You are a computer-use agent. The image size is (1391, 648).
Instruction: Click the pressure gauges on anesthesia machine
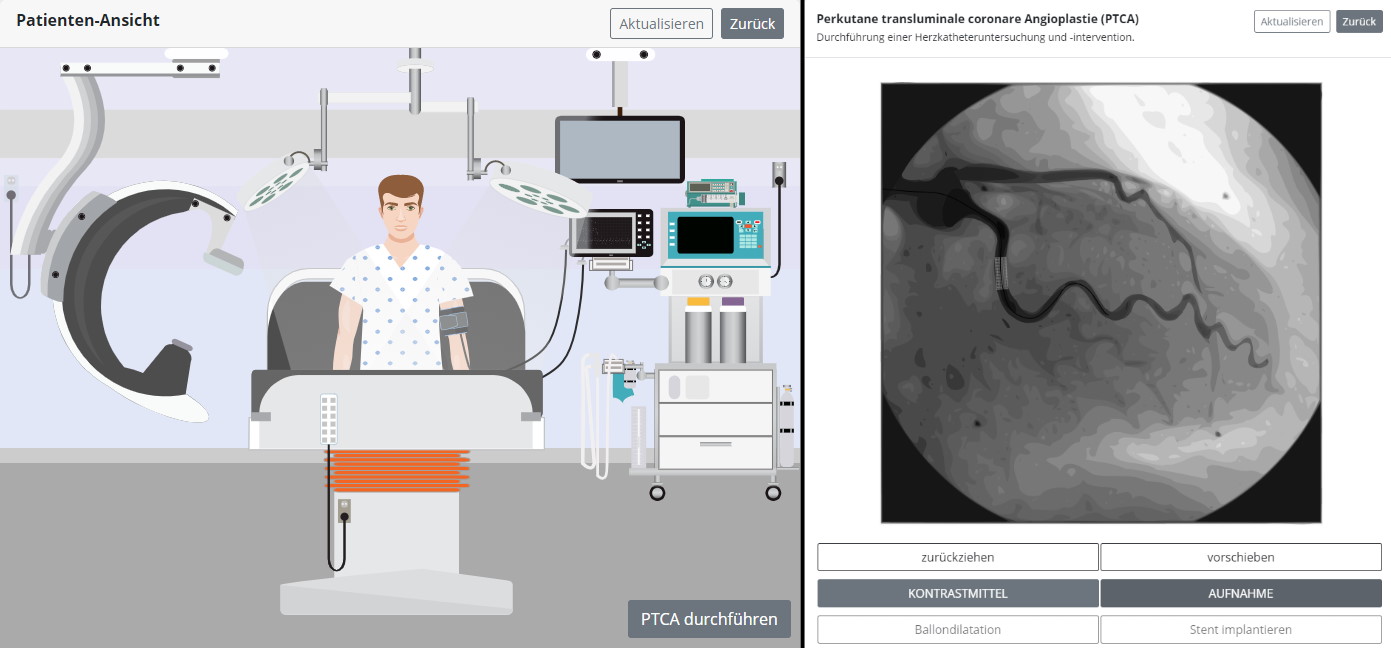716,281
